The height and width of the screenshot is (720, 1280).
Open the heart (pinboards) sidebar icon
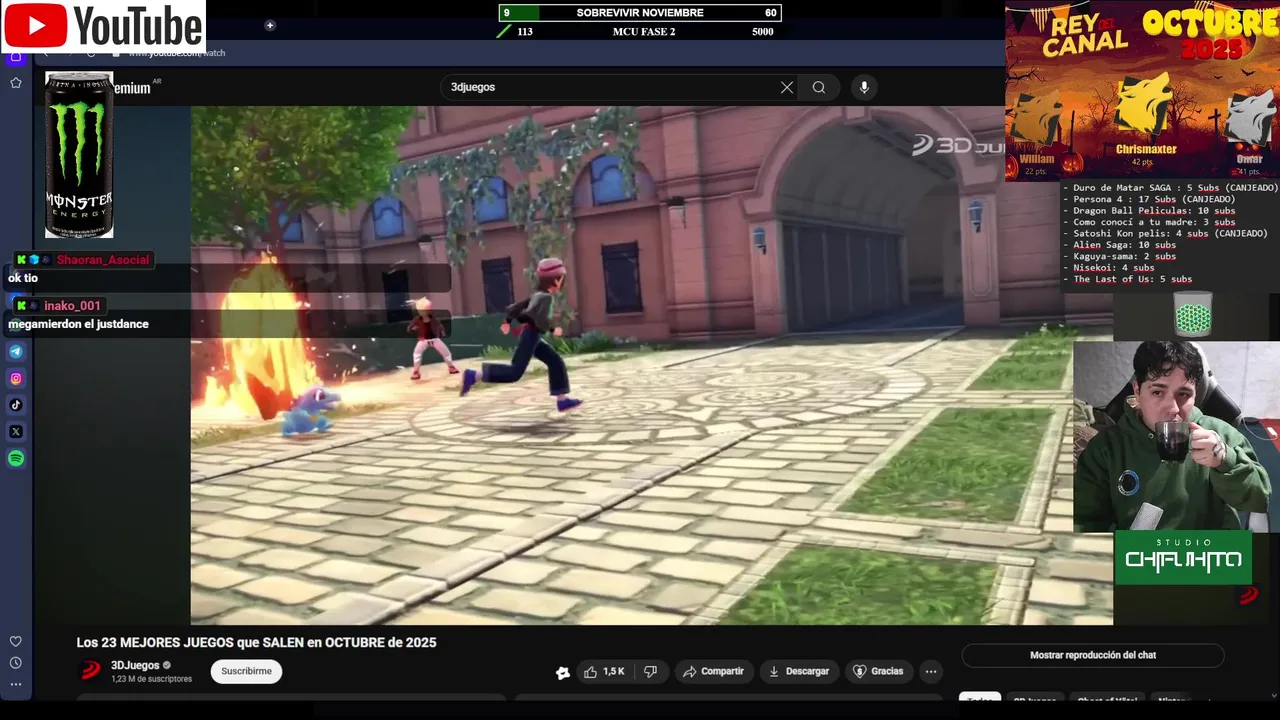[16, 642]
